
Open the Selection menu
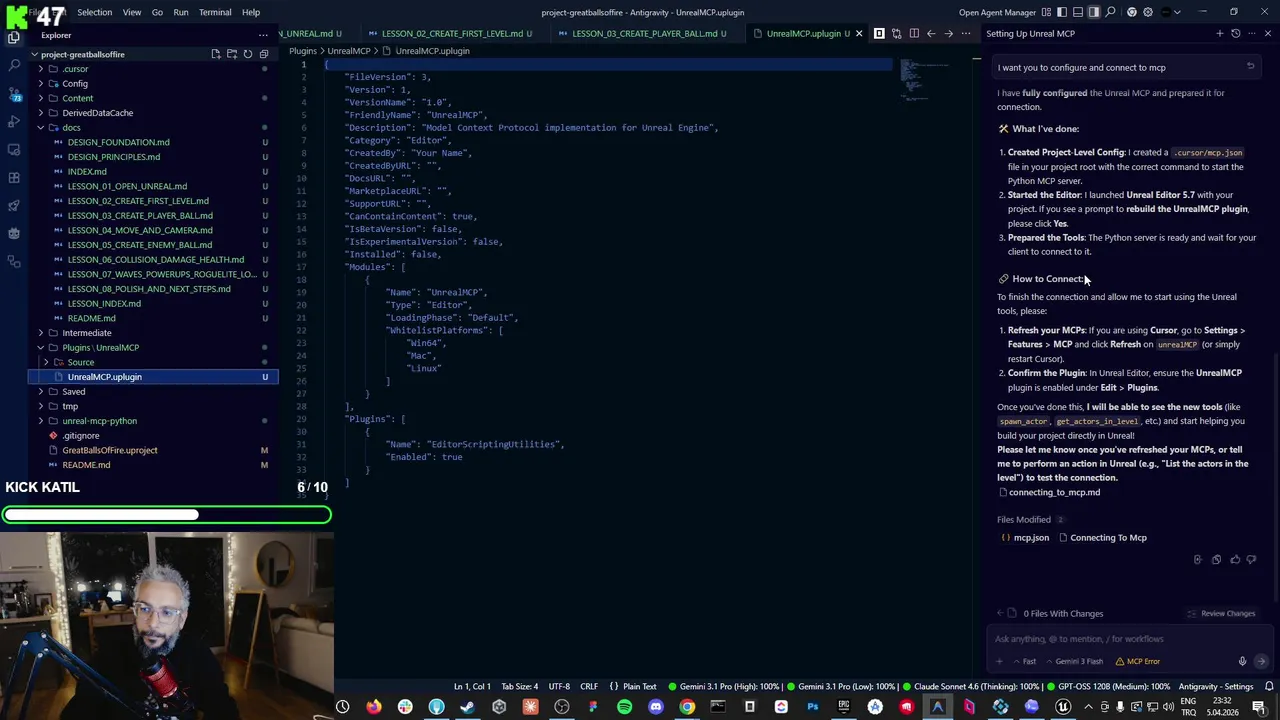[x=94, y=12]
